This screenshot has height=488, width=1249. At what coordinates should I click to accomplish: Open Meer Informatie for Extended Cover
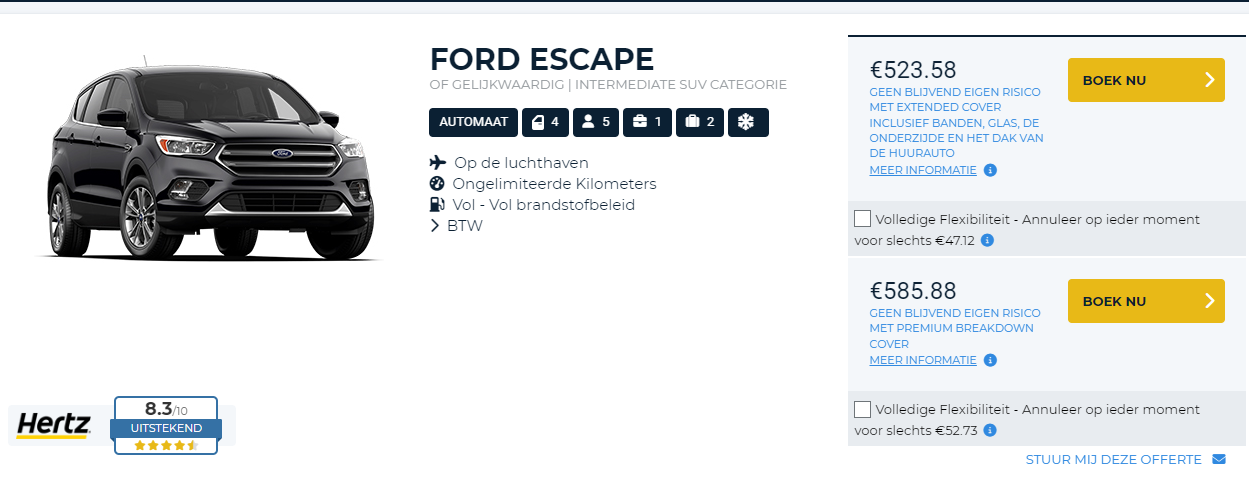(x=923, y=170)
